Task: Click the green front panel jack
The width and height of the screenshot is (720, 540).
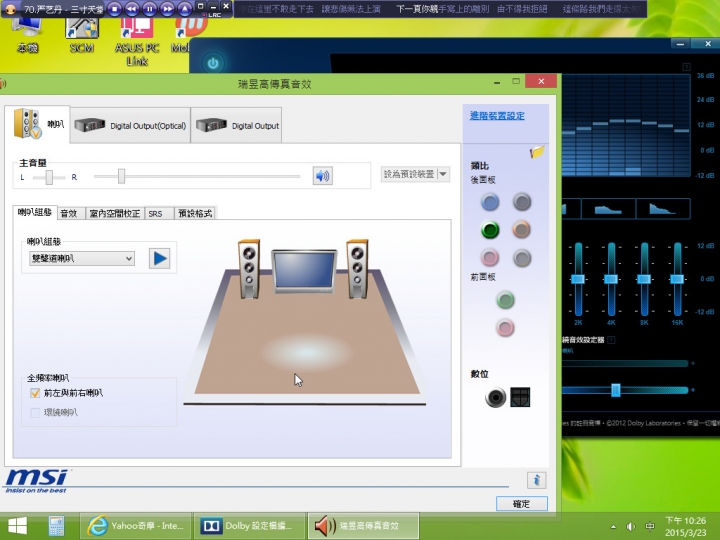Action: pos(506,300)
